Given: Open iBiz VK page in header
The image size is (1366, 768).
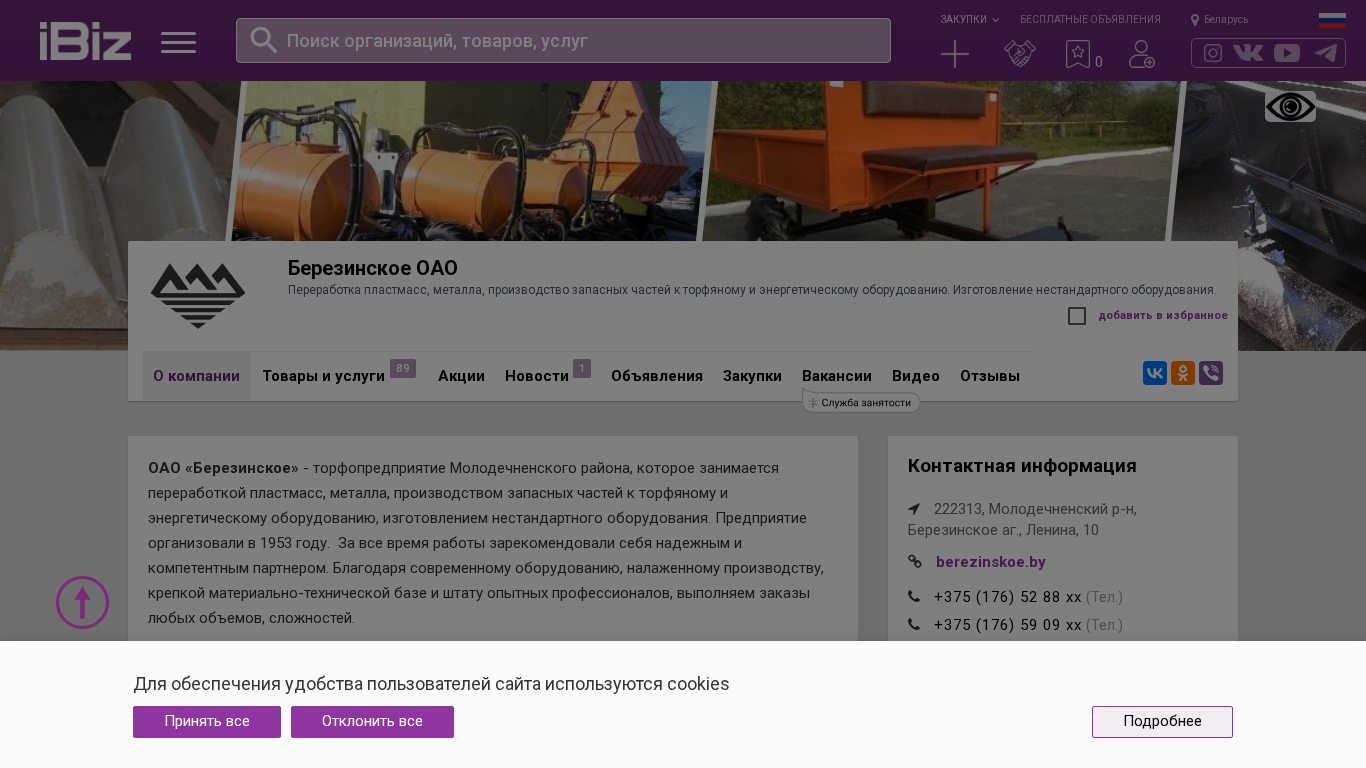Looking at the screenshot, I should (x=1248, y=53).
